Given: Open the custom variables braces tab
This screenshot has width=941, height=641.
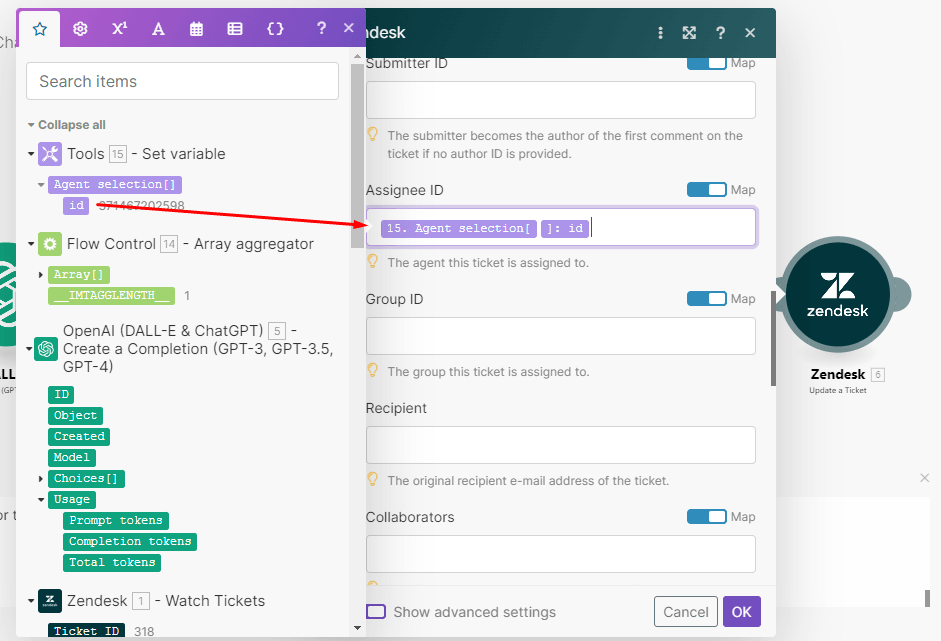Looking at the screenshot, I should [x=275, y=29].
